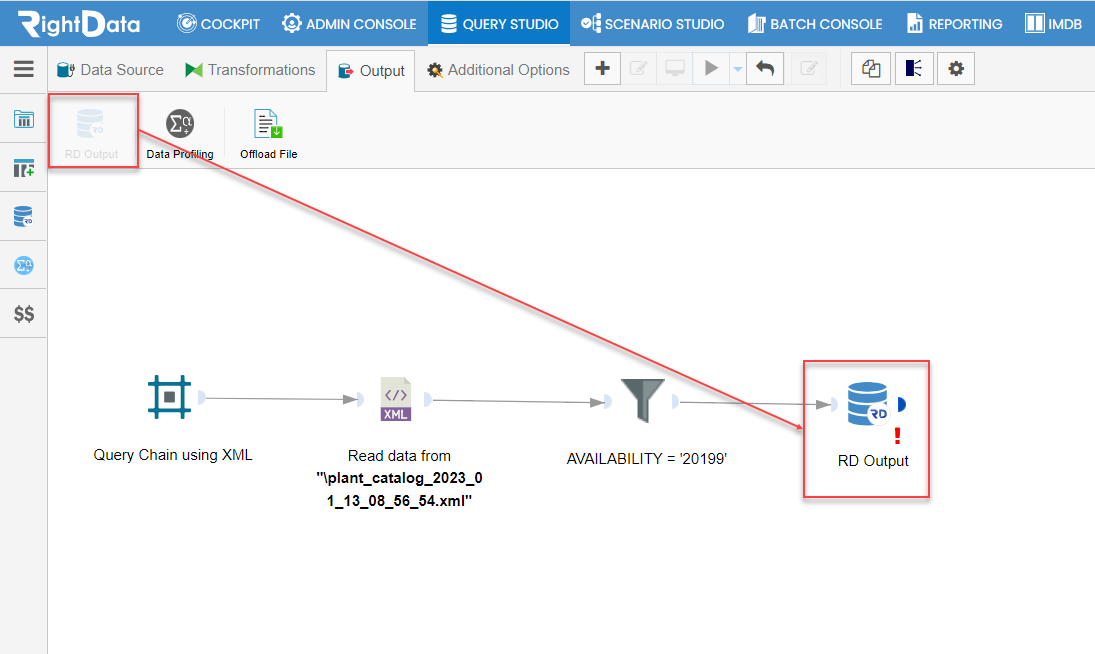1095x654 pixels.
Task: Open the Data Source tab
Action: [110, 70]
